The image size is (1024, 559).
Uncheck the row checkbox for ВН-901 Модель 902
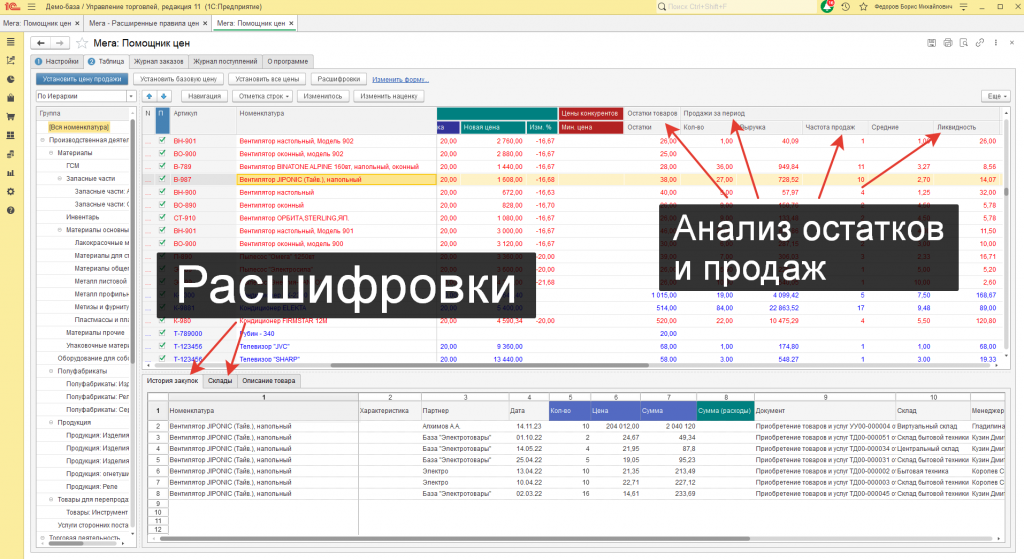[x=162, y=140]
